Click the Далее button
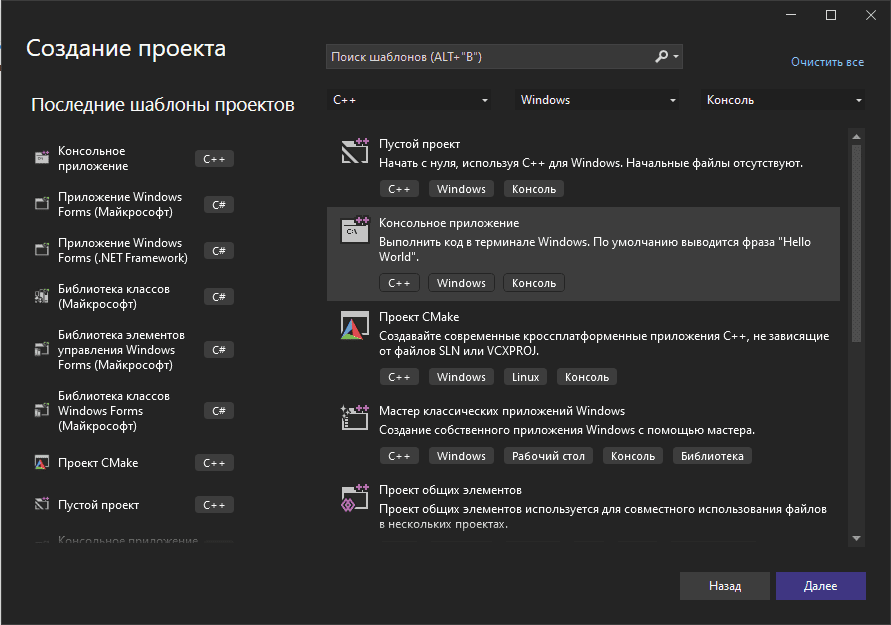Viewport: 891px width, 625px height. (x=821, y=586)
